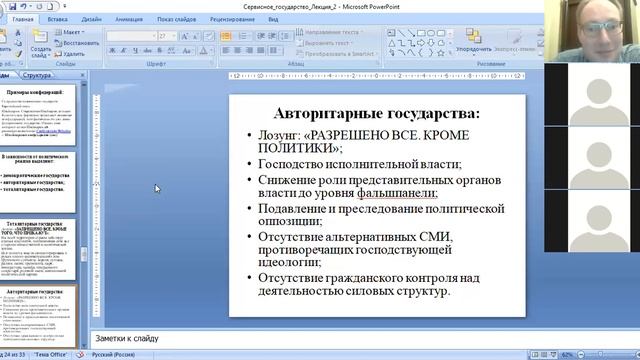The height and width of the screenshot is (360, 640).
Task: Open Направление текста dropdown
Action: pos(329,32)
